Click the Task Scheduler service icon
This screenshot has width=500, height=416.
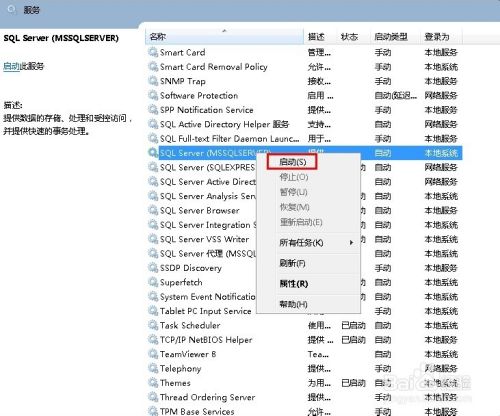tap(153, 325)
